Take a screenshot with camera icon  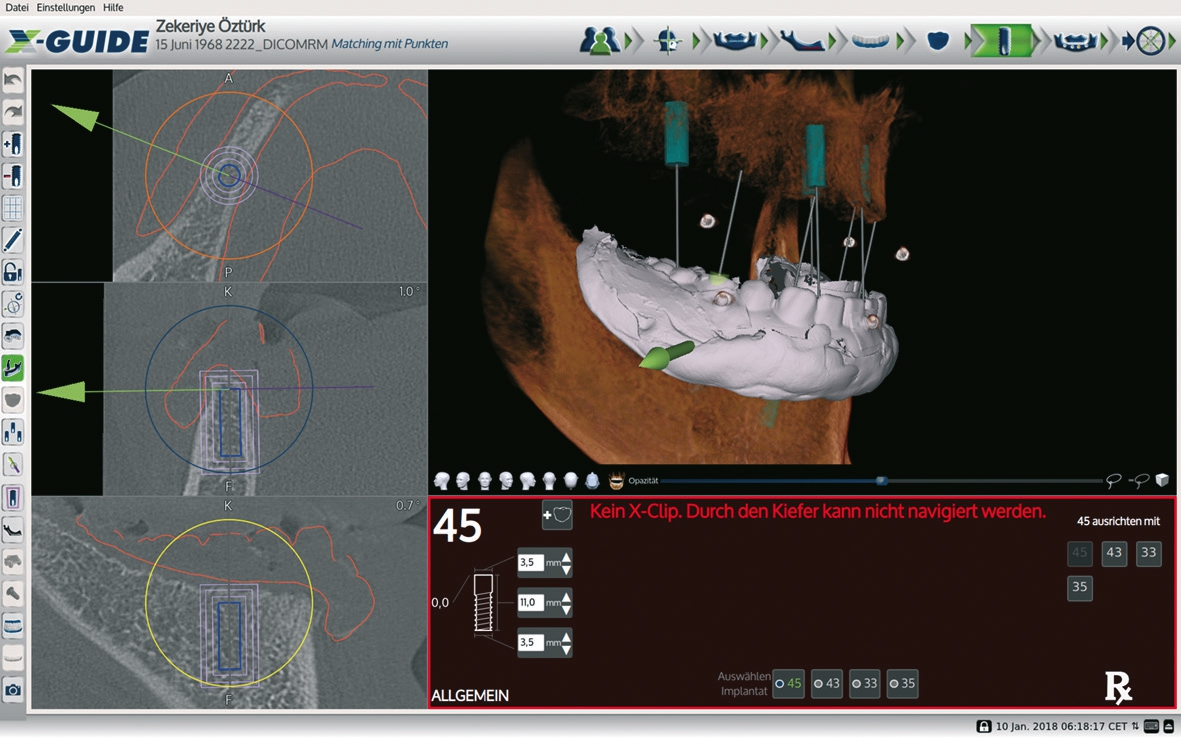13,690
